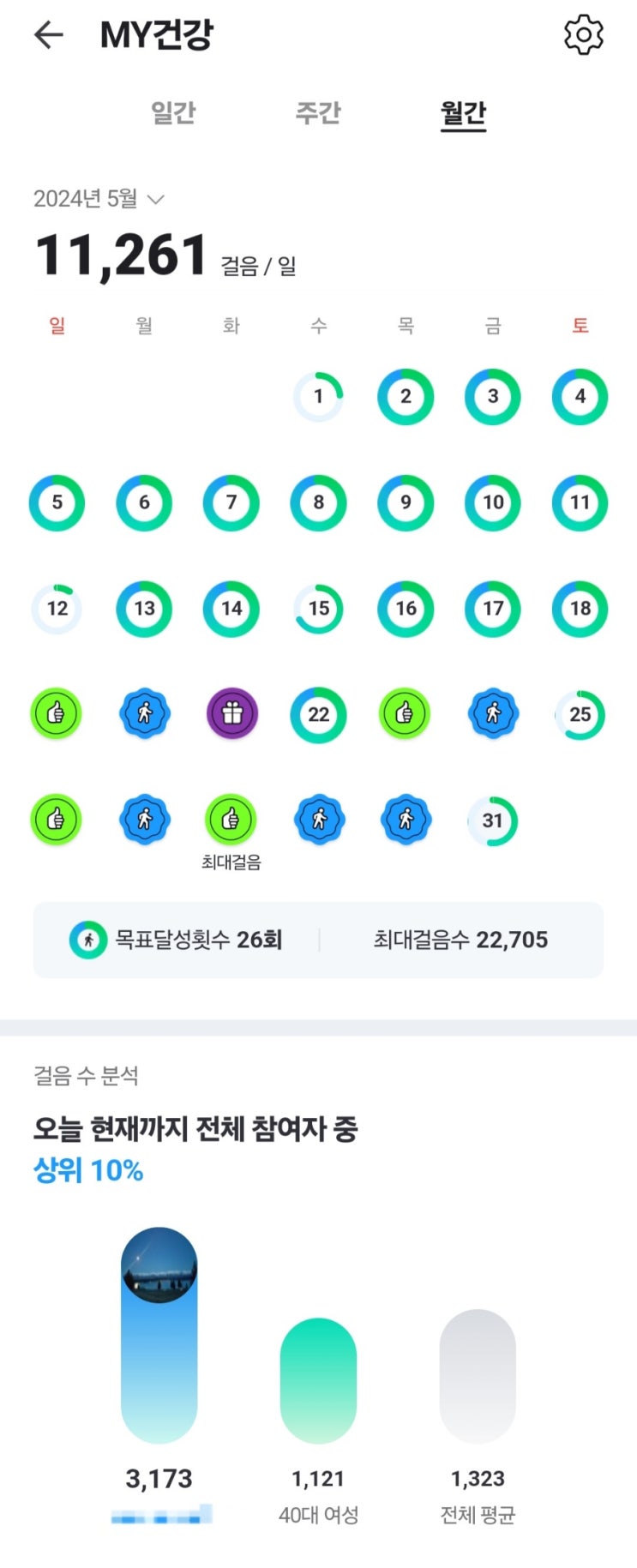Open settings with the gear icon

(x=584, y=35)
